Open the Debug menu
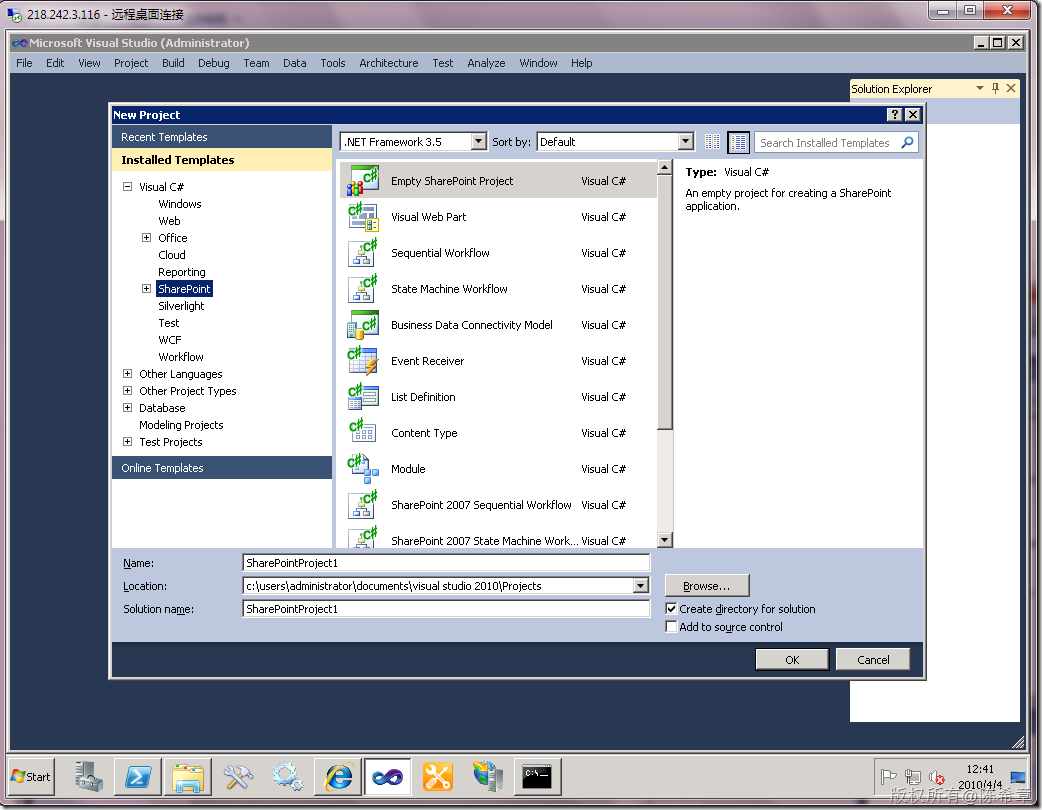This screenshot has height=810, width=1042. tap(213, 63)
